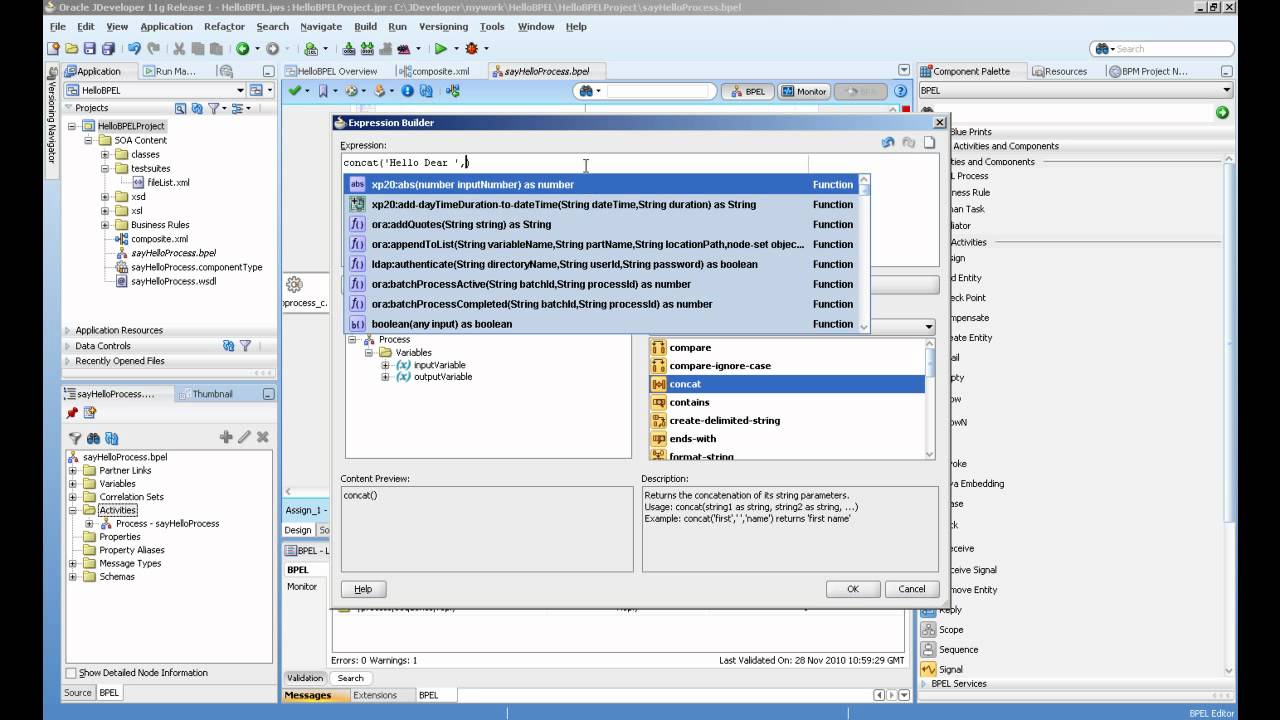This screenshot has height=720, width=1280.
Task: Click the X delete icon in structure panel
Action: (x=262, y=437)
